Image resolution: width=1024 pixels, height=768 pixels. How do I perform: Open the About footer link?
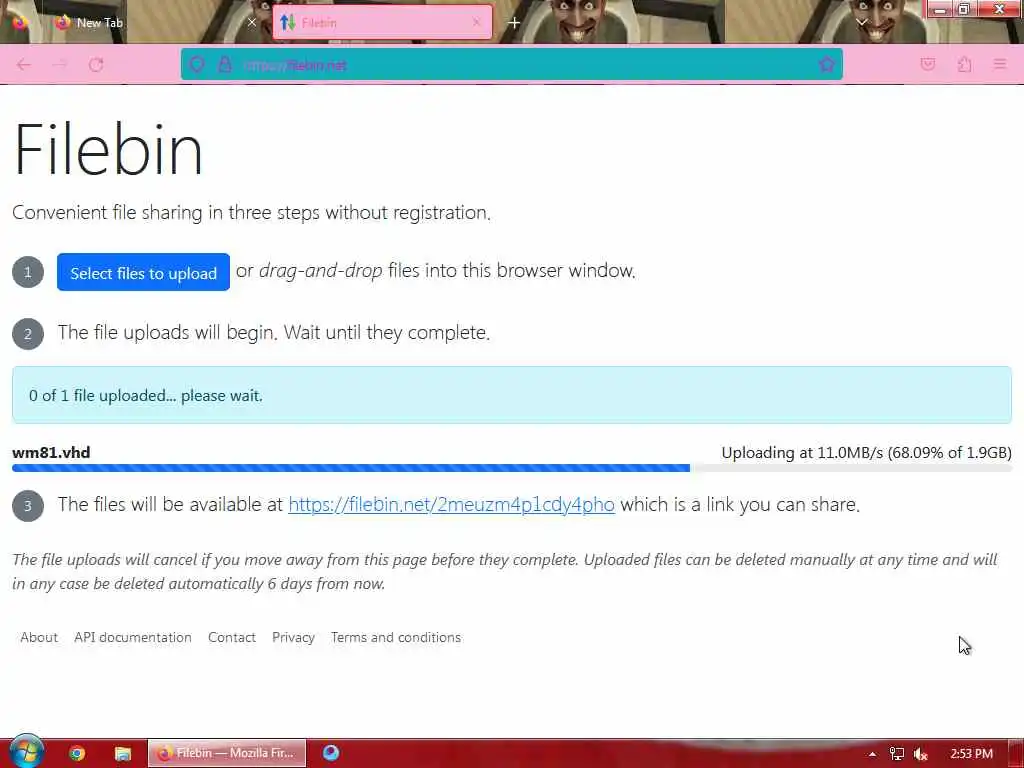tap(39, 637)
